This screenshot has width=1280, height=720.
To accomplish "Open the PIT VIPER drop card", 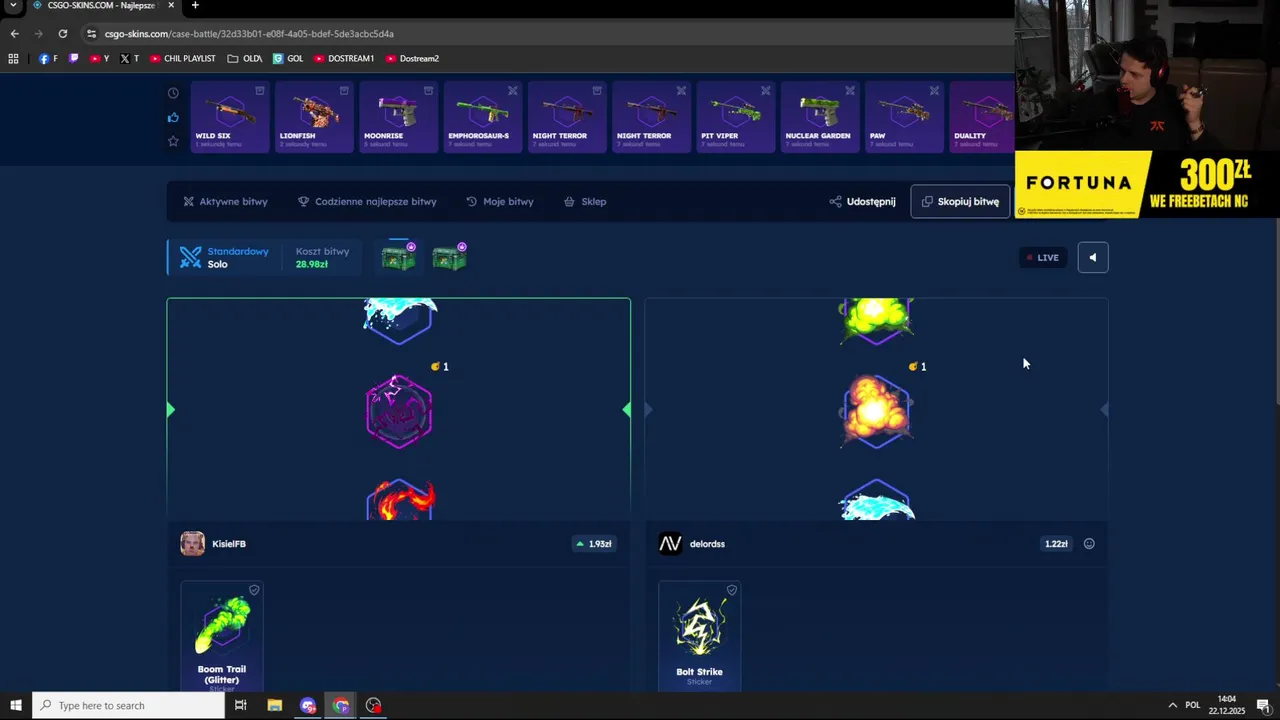I will (735, 117).
